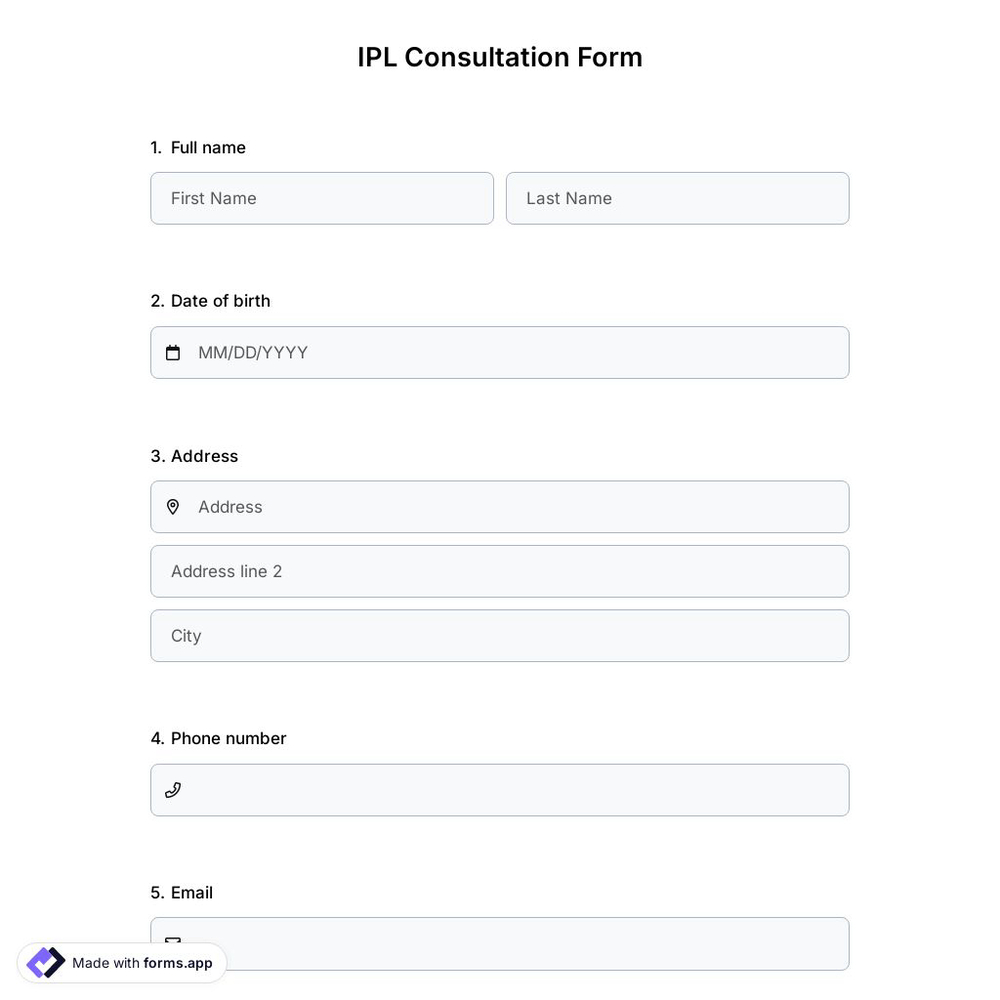
Task: Click the phone receiver icon in the phone field
Action: (173, 789)
